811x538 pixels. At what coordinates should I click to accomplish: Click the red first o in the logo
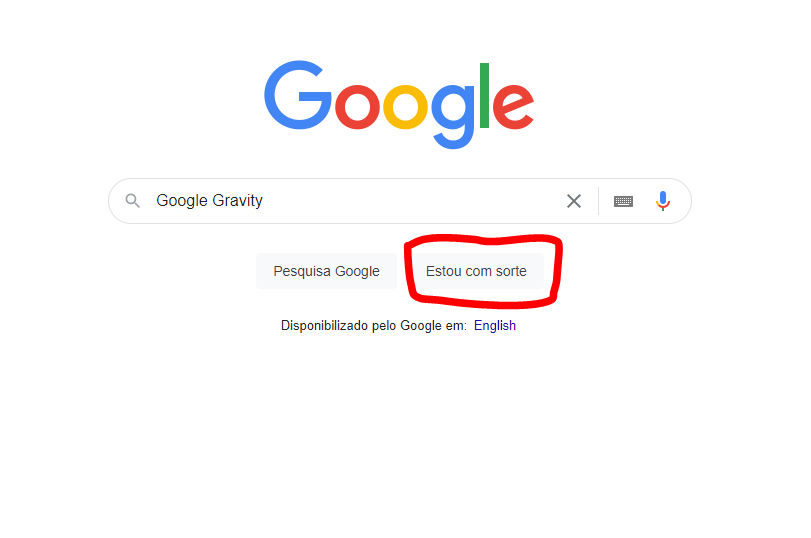coord(357,107)
